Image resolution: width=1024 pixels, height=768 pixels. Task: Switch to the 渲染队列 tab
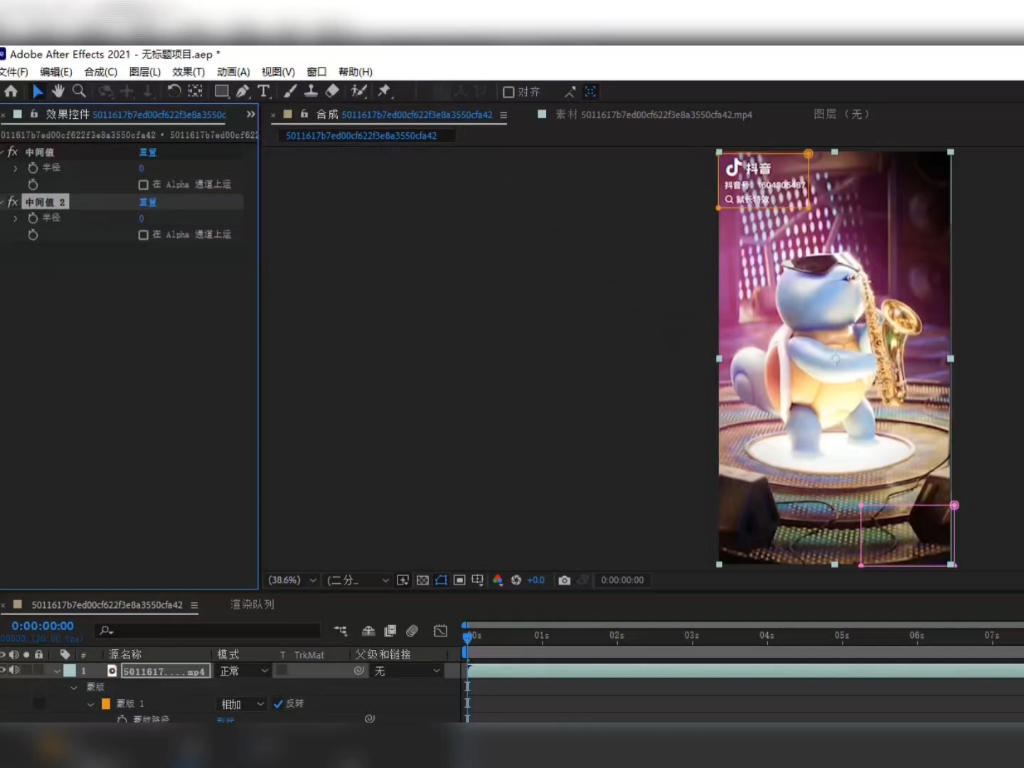tap(252, 605)
